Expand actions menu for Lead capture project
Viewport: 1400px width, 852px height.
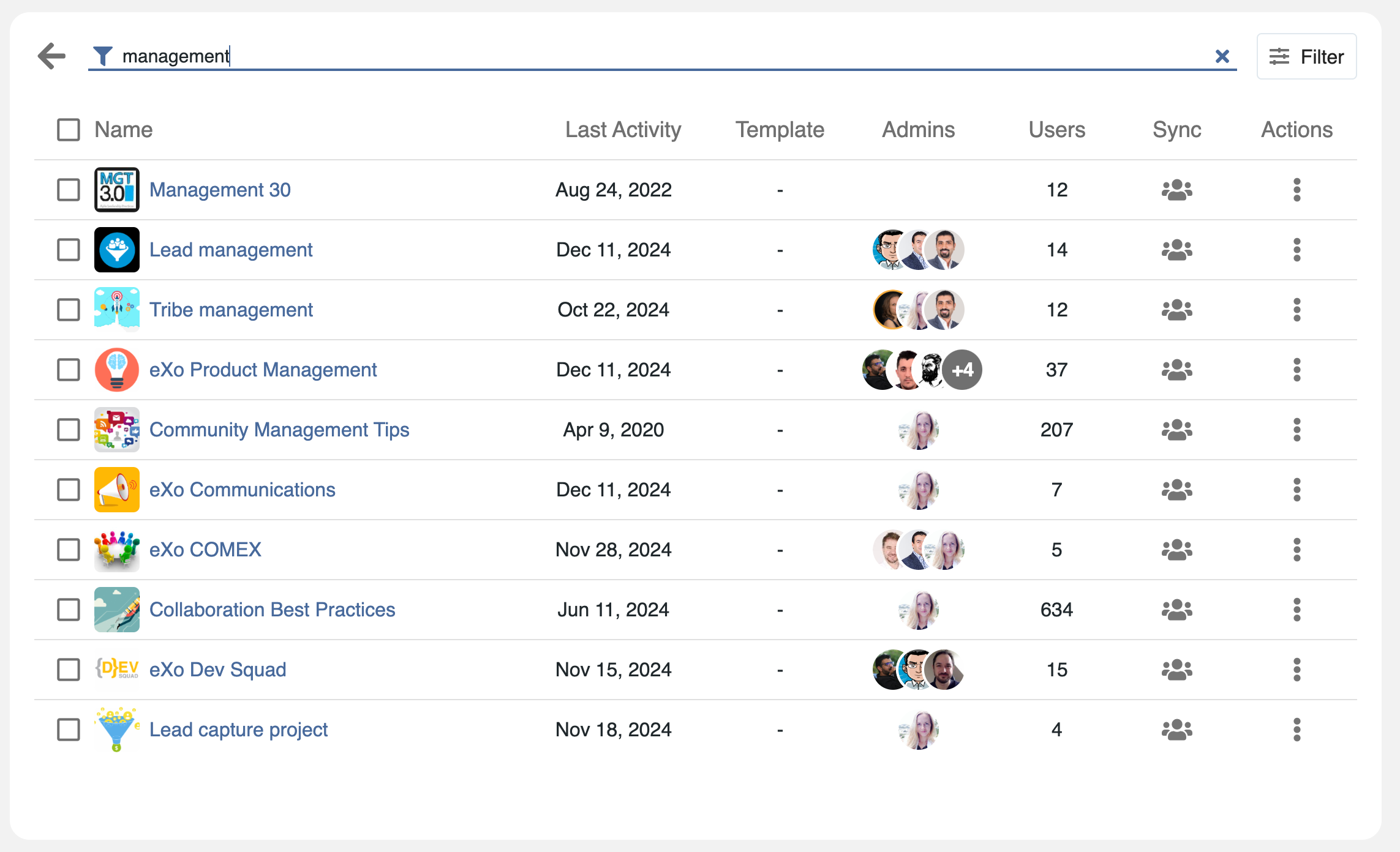tap(1297, 730)
